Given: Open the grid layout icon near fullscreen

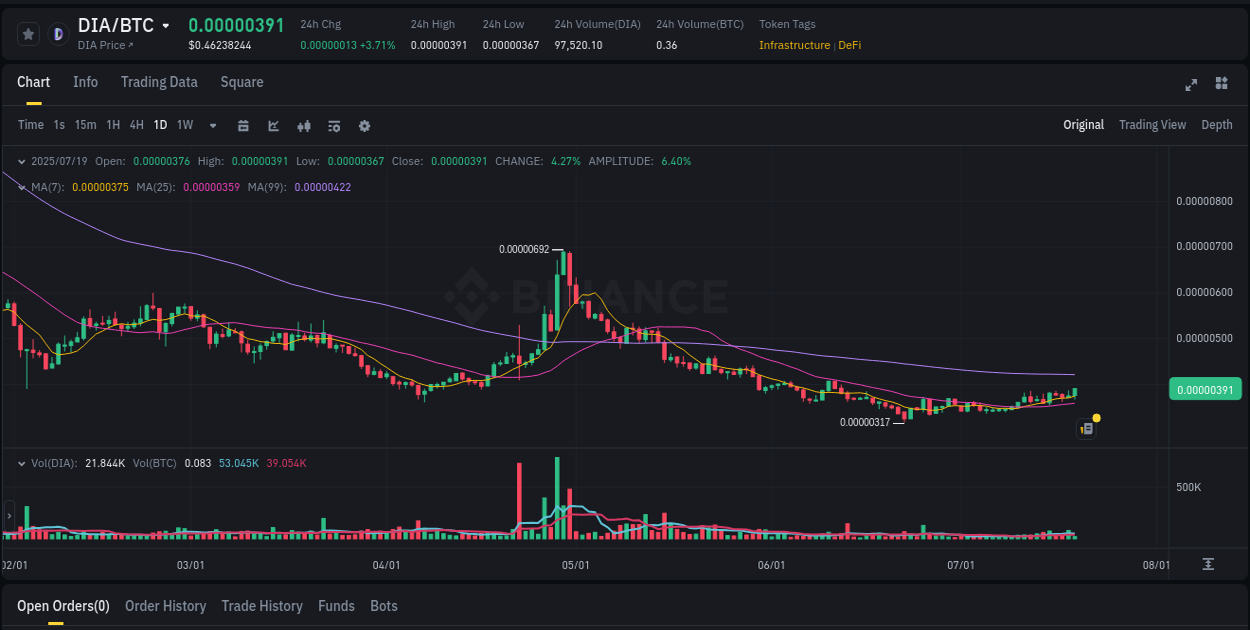Looking at the screenshot, I should coord(1221,86).
